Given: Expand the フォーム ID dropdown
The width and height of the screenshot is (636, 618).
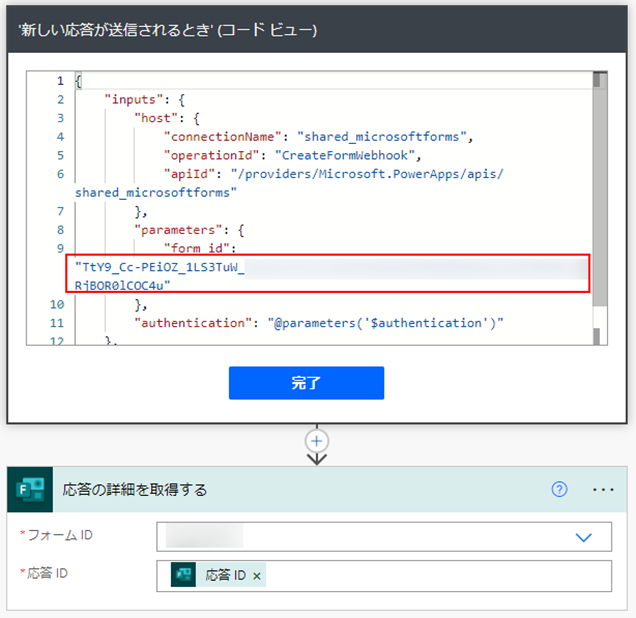Looking at the screenshot, I should tap(583, 537).
